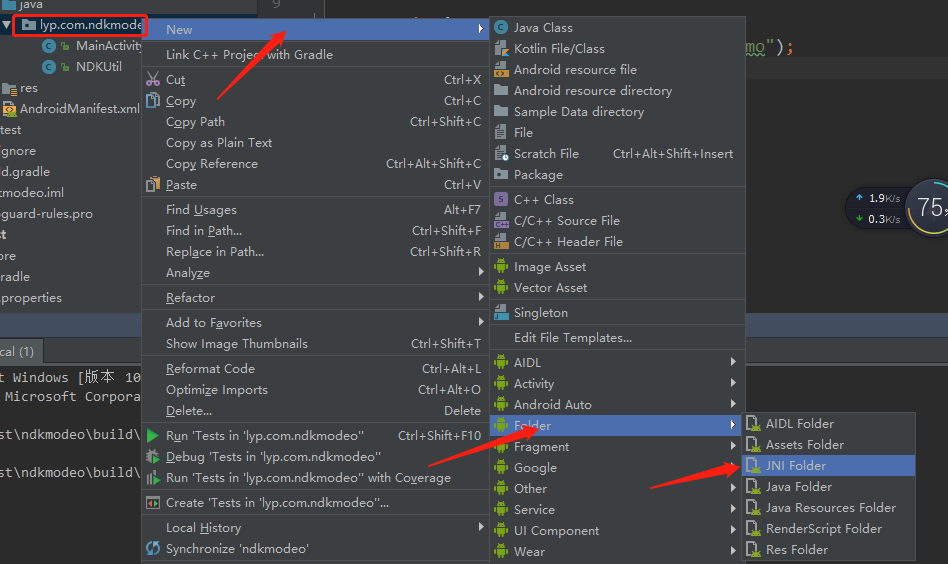Select NDKUtil class in project tree

[x=99, y=66]
